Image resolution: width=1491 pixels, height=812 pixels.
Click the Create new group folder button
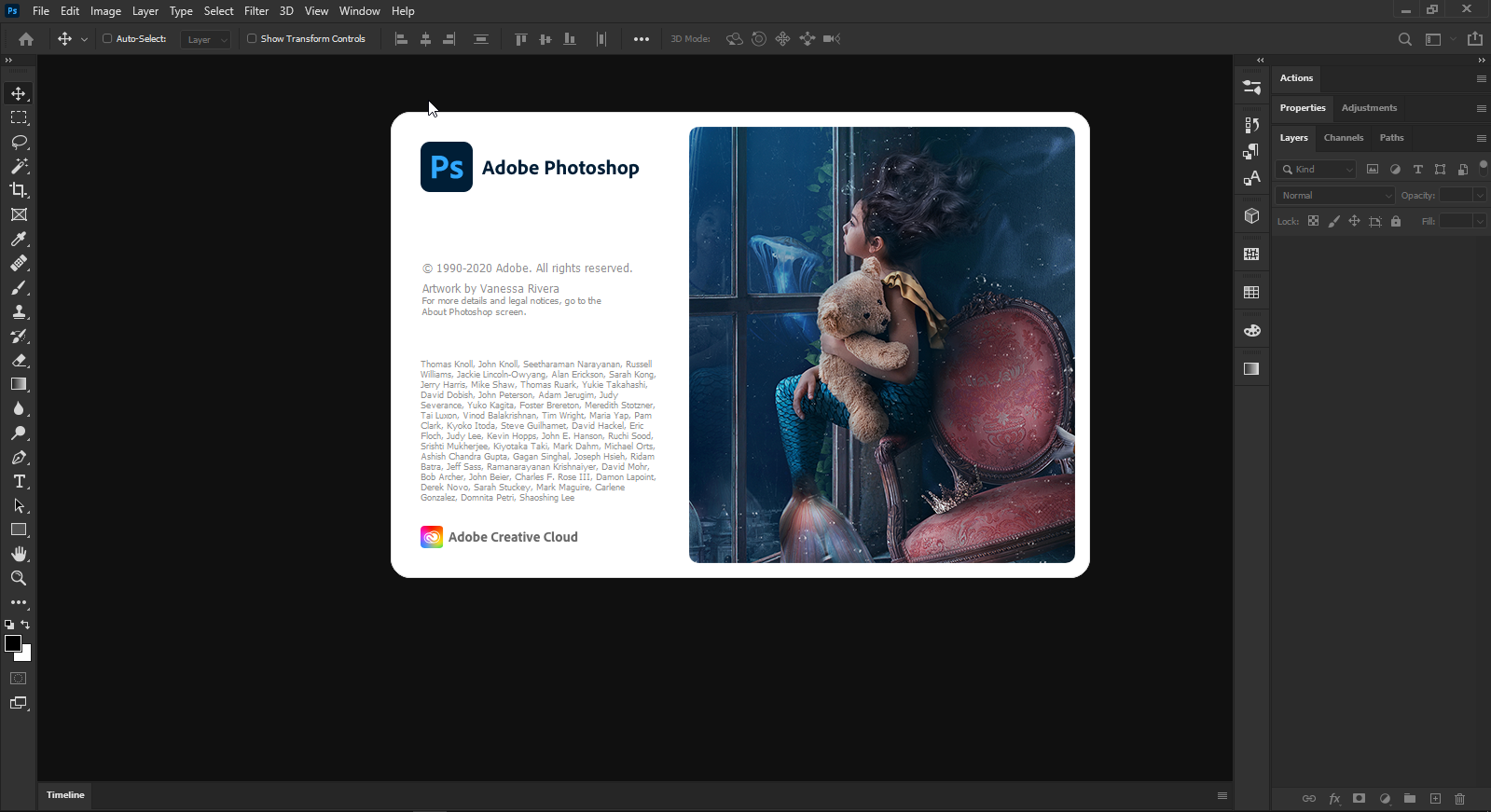[1410, 799]
